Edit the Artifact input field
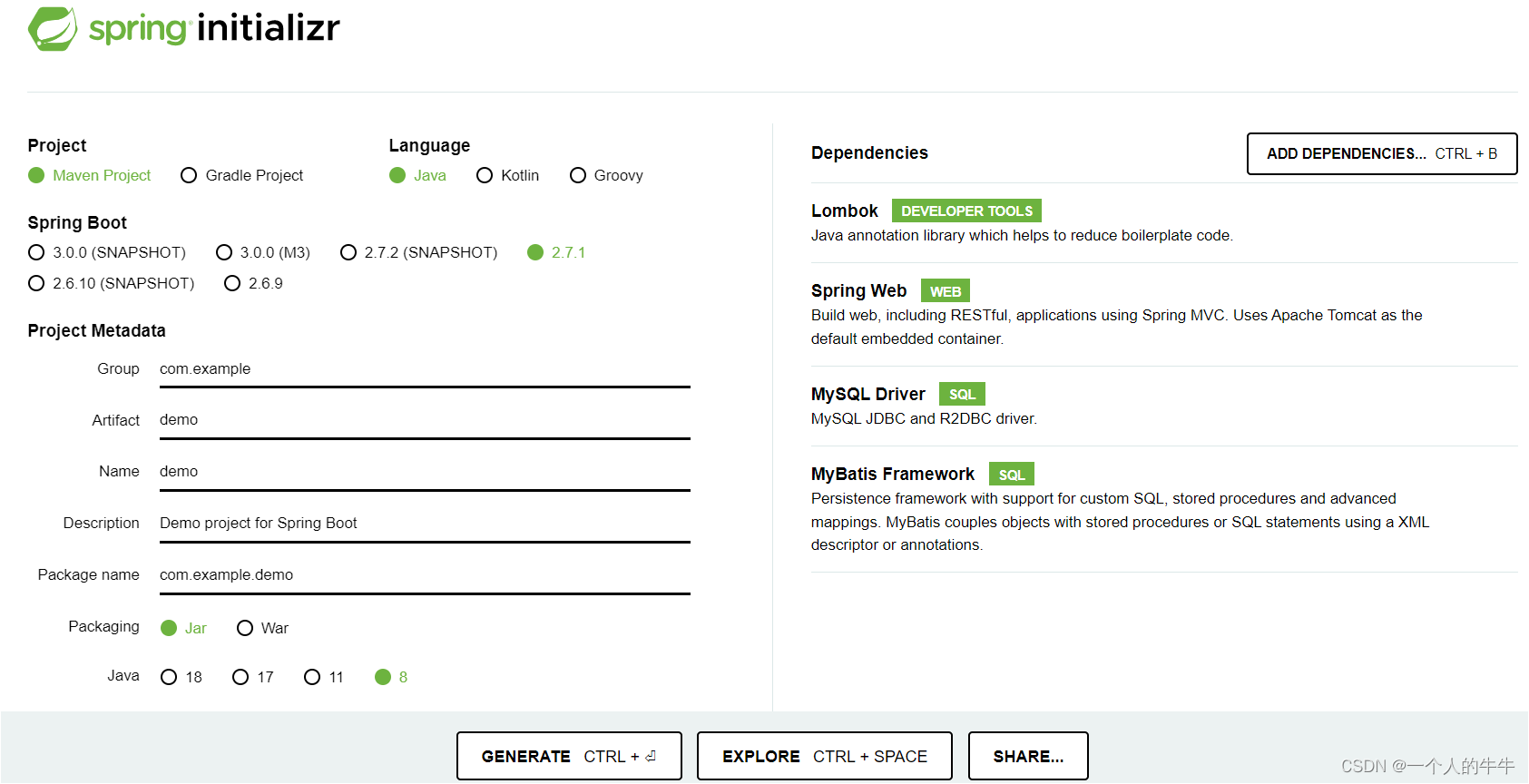 coord(425,420)
